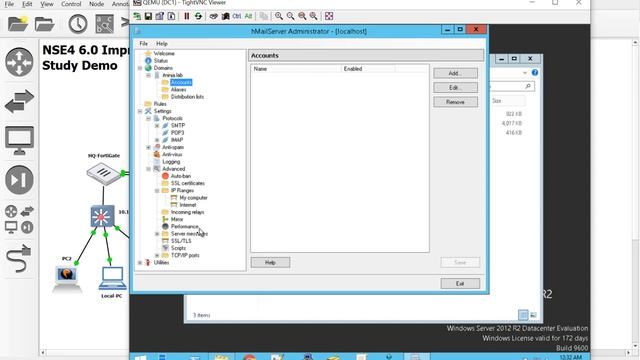Click GNS3 browse switches sidebar icon
The height and width of the screenshot is (360, 640).
click(19, 101)
